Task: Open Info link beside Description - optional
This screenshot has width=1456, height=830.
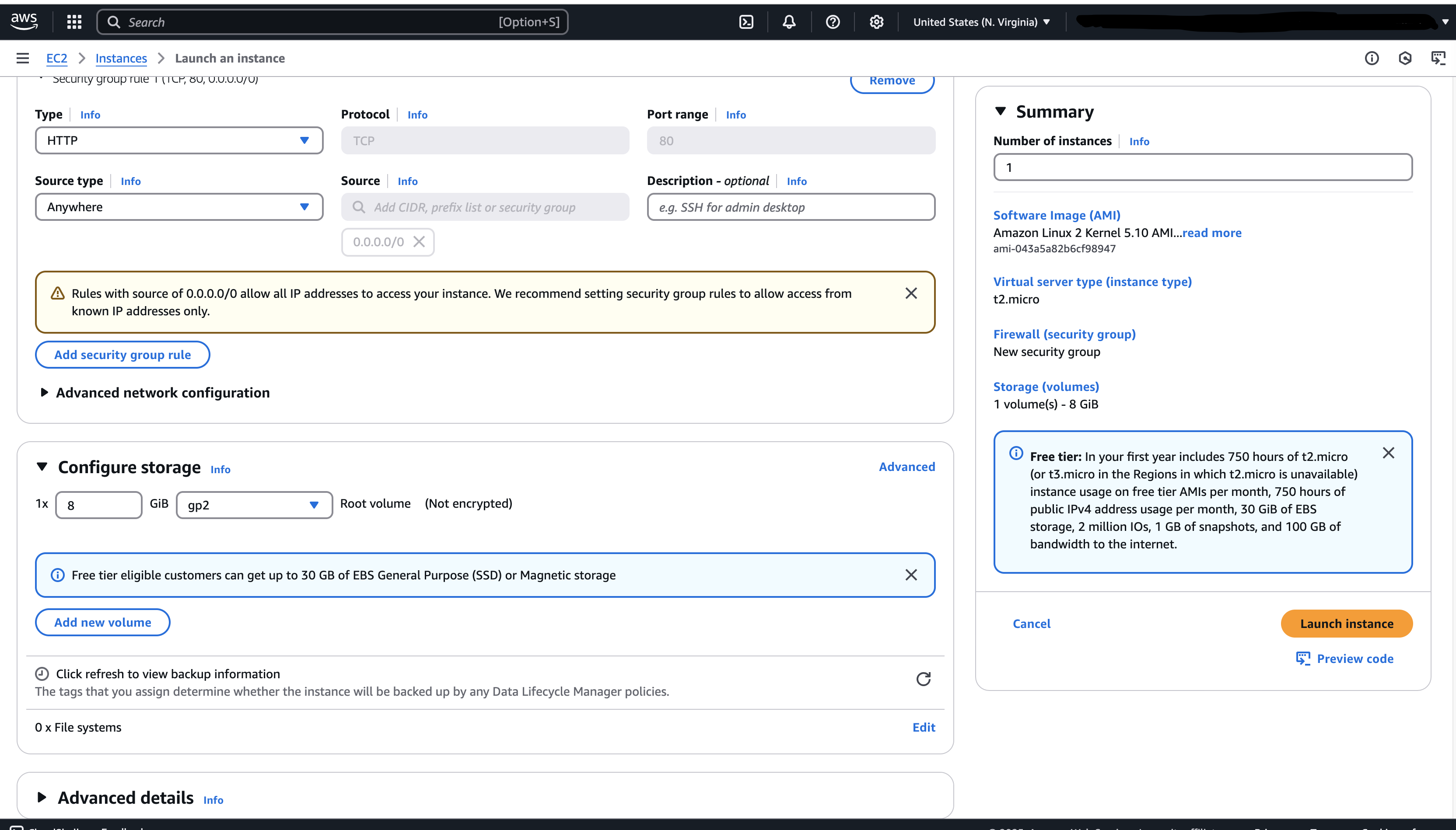Action: (x=797, y=181)
